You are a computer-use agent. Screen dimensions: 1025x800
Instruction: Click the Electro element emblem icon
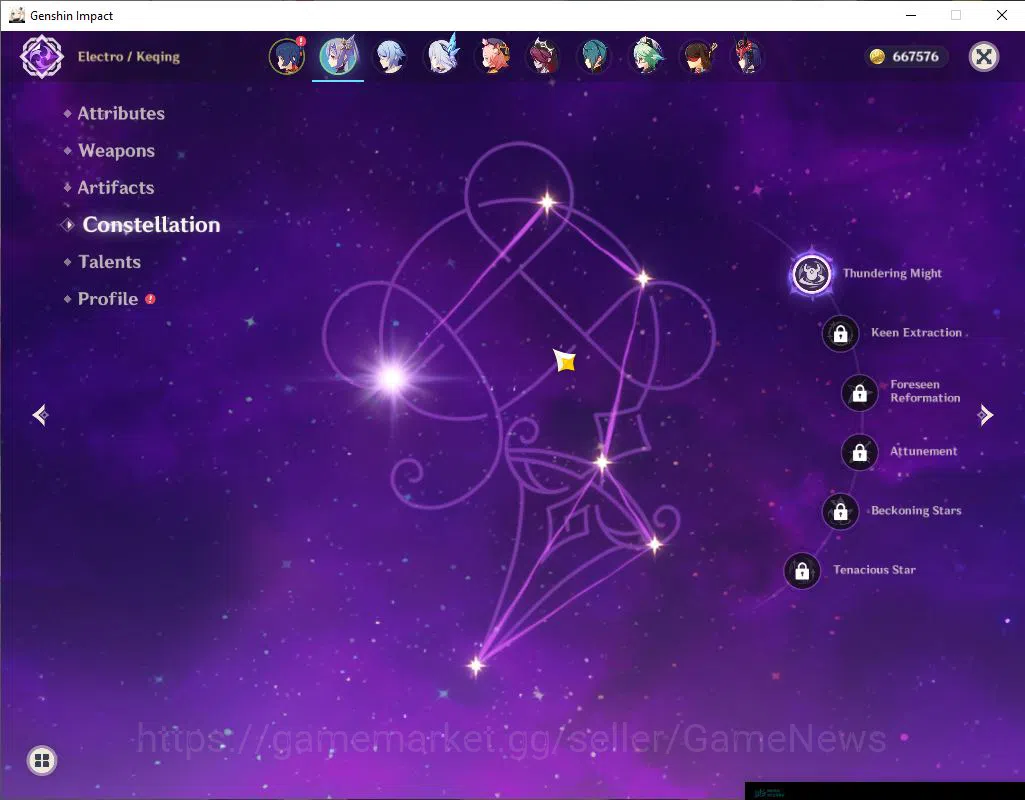coord(42,57)
